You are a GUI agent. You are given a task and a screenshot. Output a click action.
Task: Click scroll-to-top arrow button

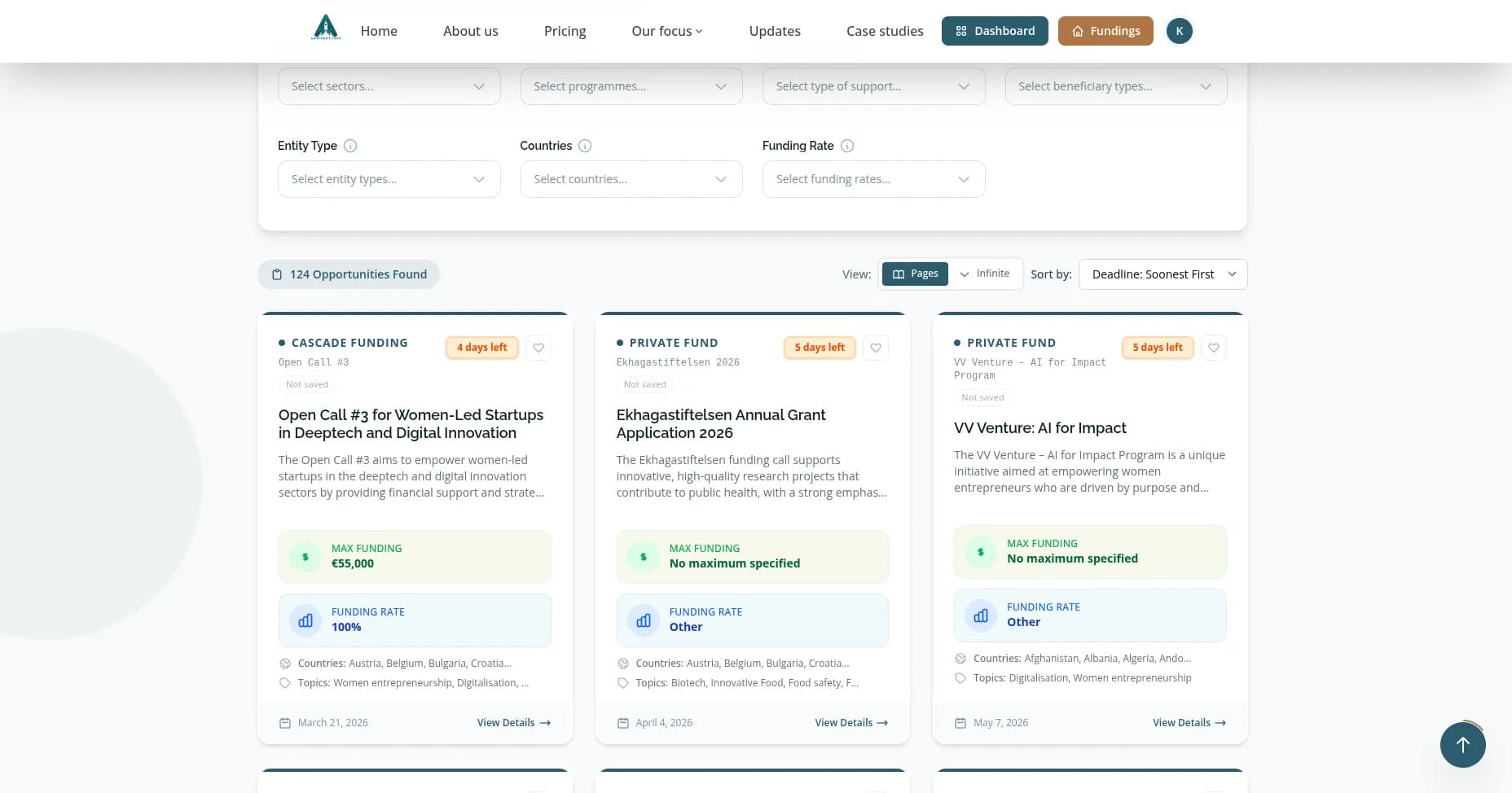point(1462,744)
